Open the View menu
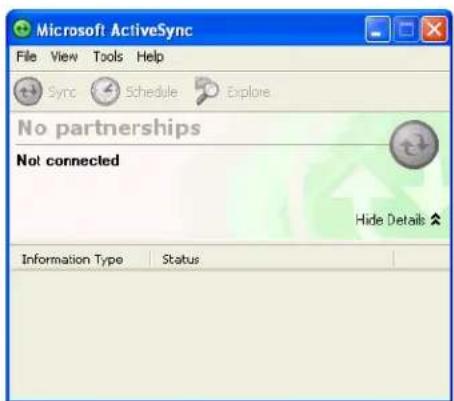Image resolution: width=454 pixels, height=401 pixels. 64,56
